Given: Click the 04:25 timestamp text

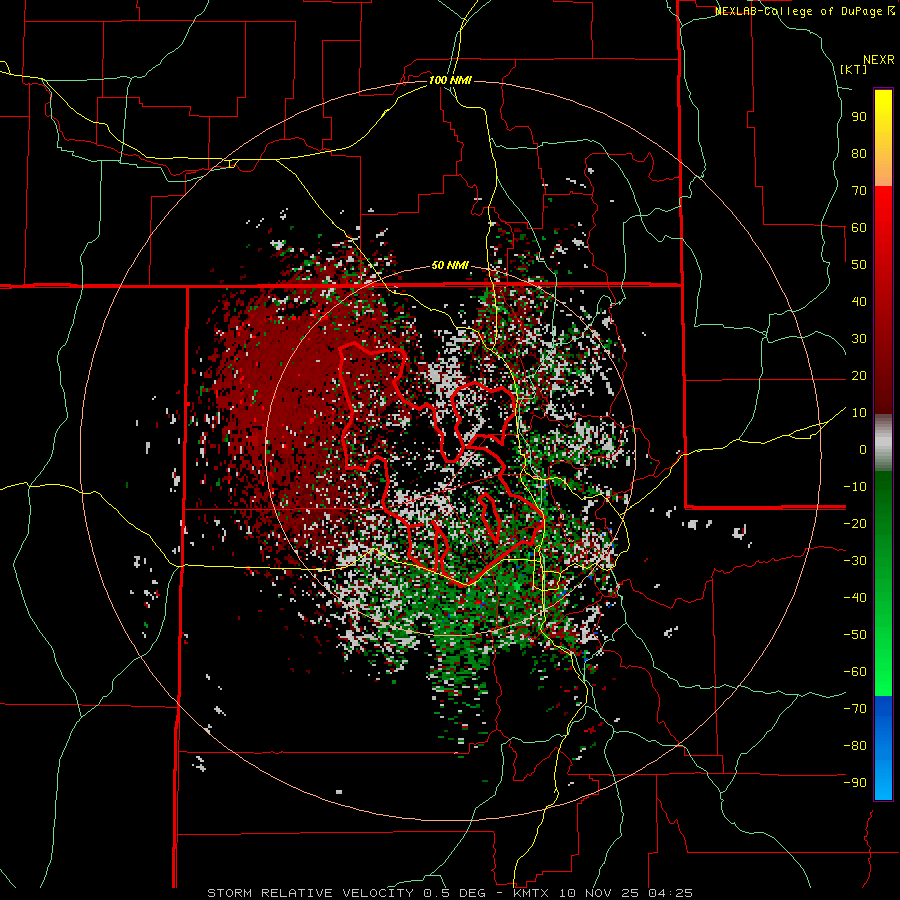Looking at the screenshot, I should 671,893.
